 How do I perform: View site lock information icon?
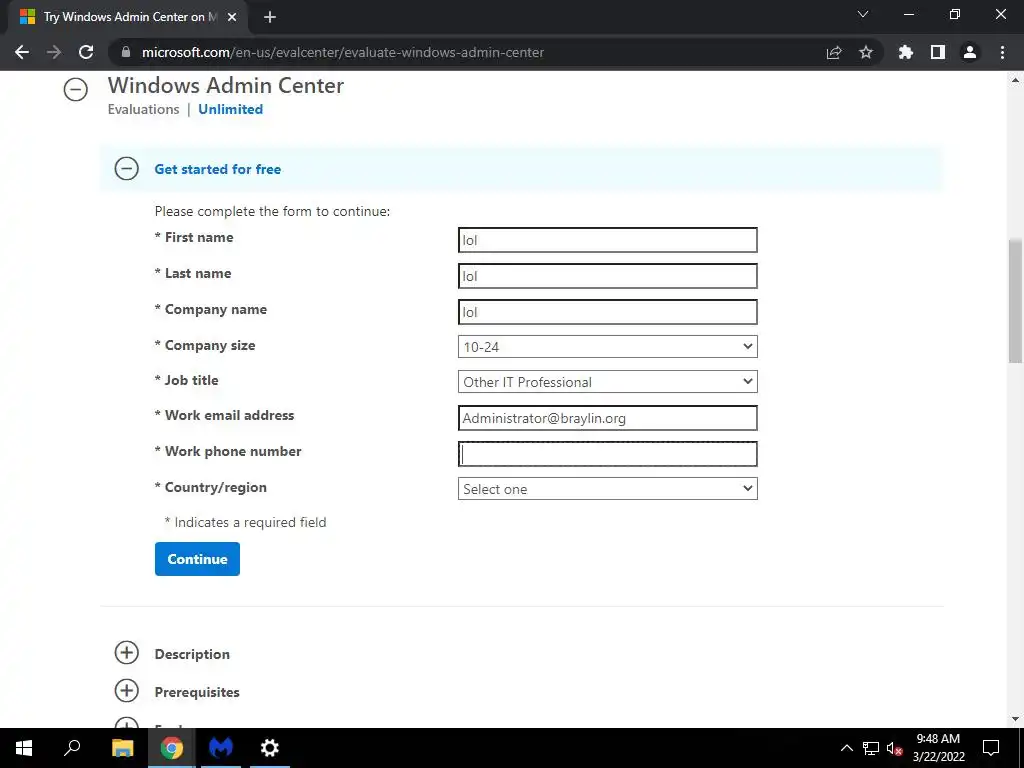pyautogui.click(x=126, y=52)
